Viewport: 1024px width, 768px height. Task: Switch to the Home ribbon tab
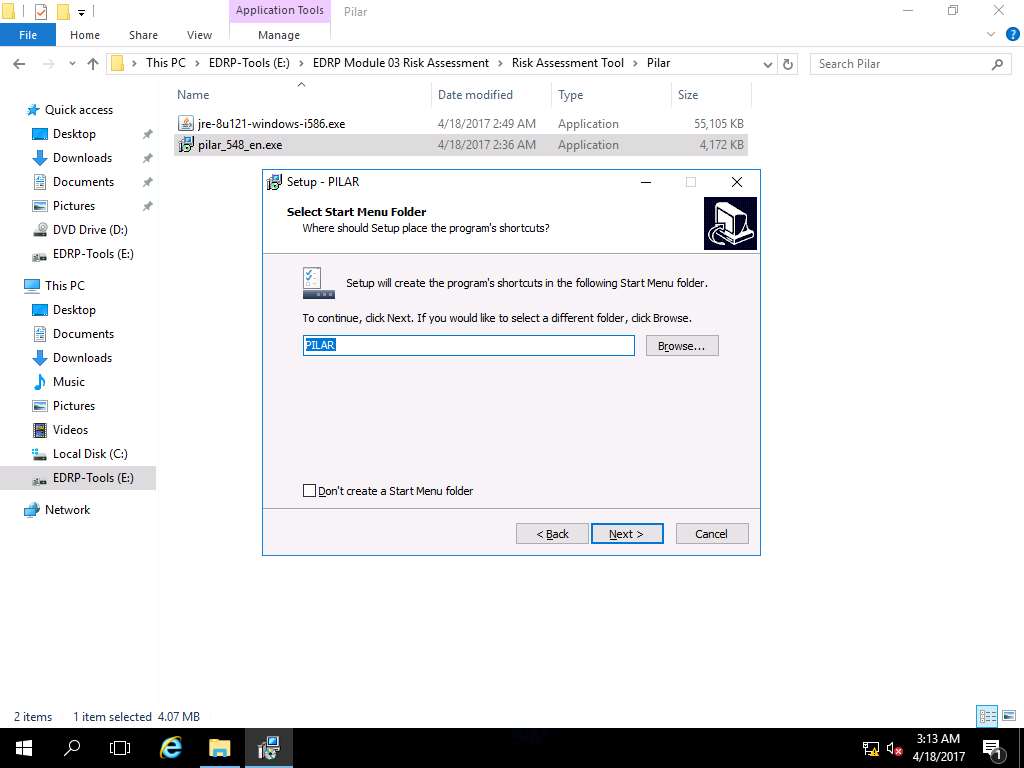click(85, 35)
